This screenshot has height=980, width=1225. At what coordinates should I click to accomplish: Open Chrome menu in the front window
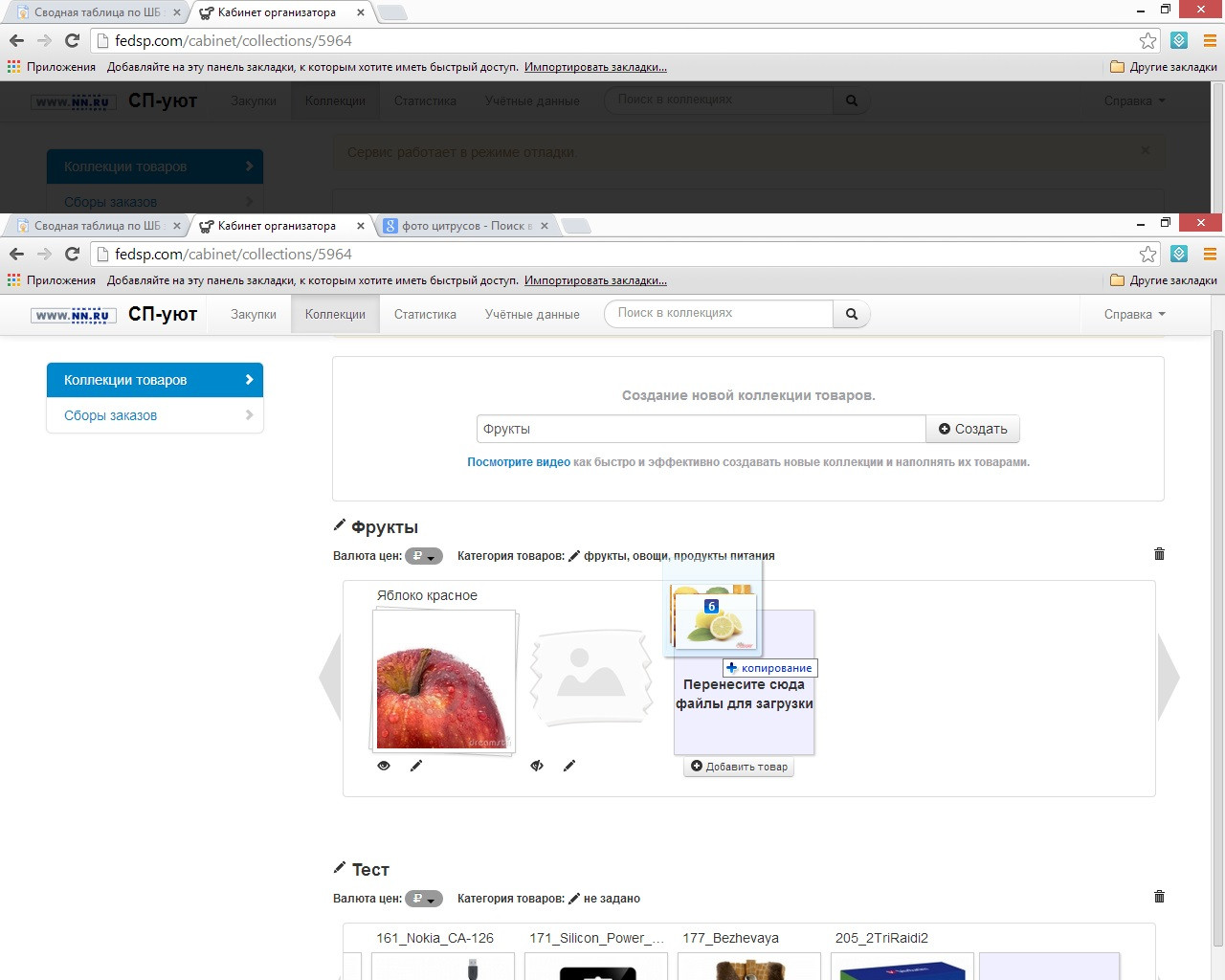coord(1210,254)
